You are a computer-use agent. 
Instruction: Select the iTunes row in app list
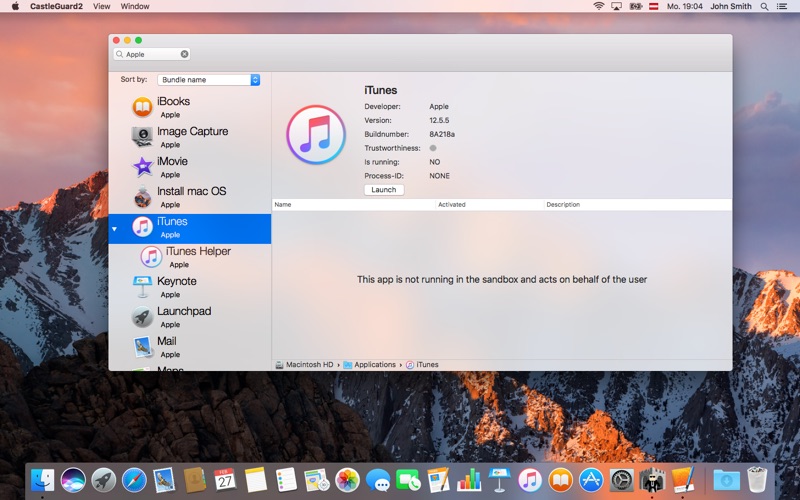tap(190, 229)
